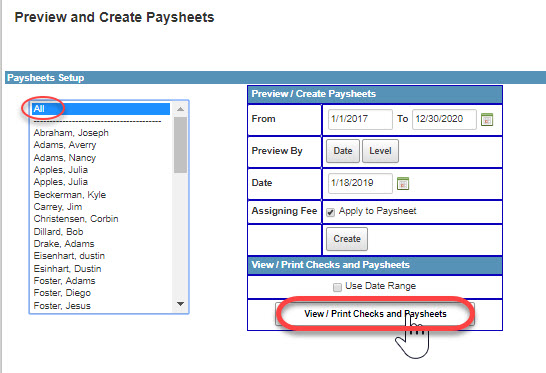Click the To date field 12/30/2020

click(444, 119)
